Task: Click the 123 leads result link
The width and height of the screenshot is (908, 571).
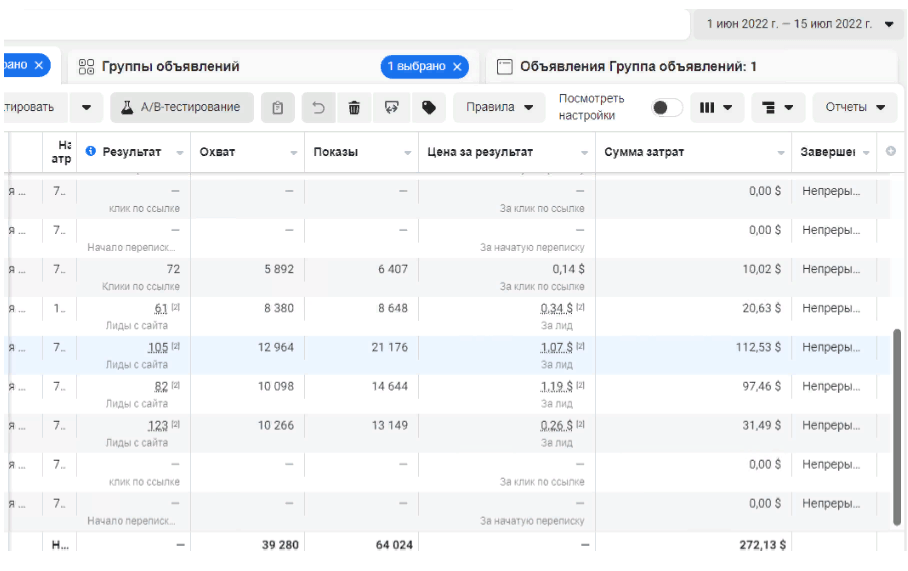Action: click(x=158, y=426)
